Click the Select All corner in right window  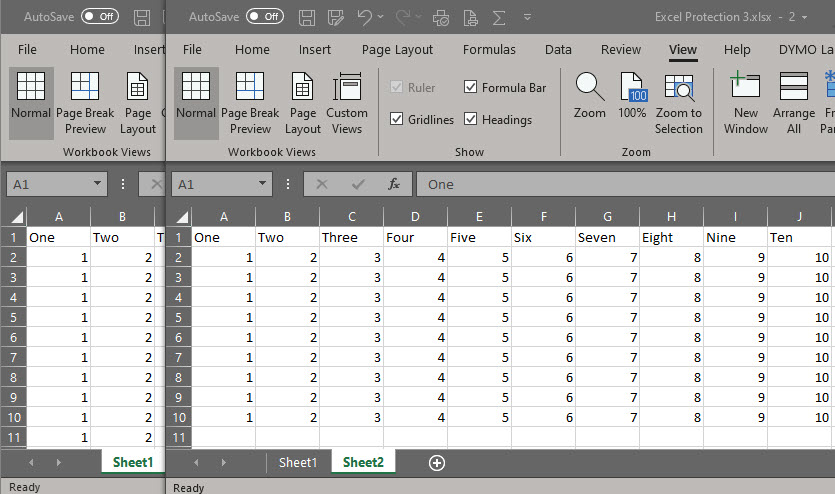point(182,217)
